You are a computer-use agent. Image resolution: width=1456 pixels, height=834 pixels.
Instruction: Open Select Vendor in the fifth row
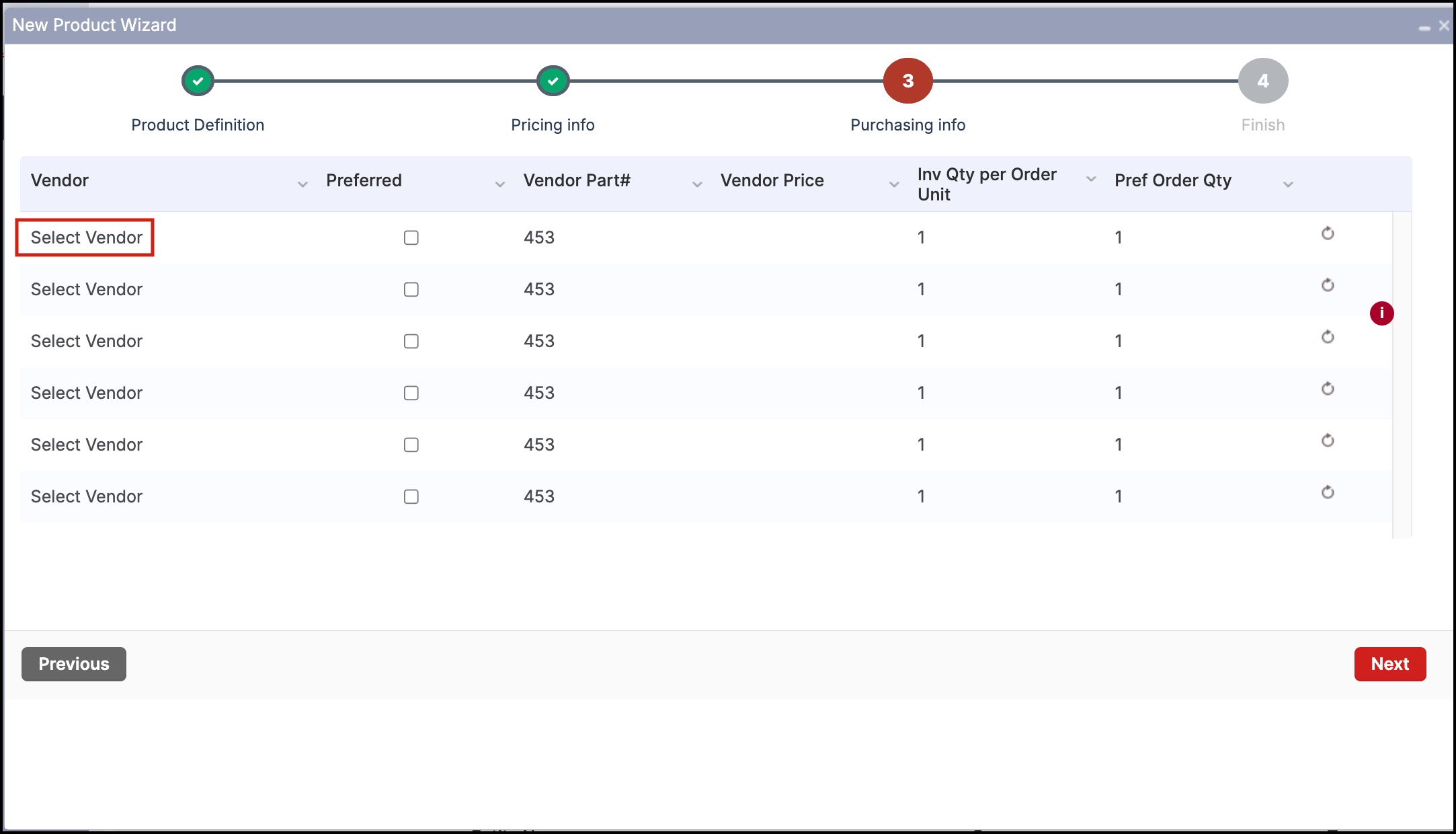click(87, 445)
